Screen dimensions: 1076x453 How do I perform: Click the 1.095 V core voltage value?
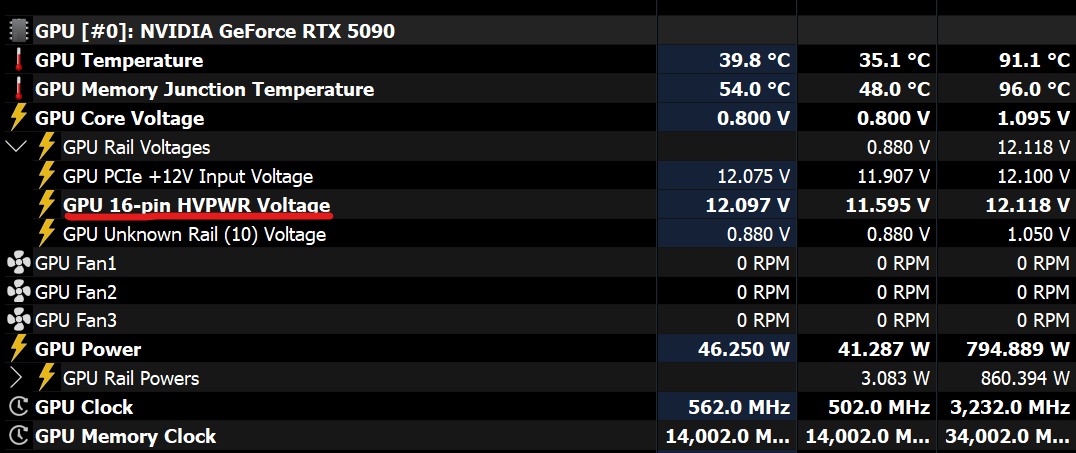tap(1034, 118)
